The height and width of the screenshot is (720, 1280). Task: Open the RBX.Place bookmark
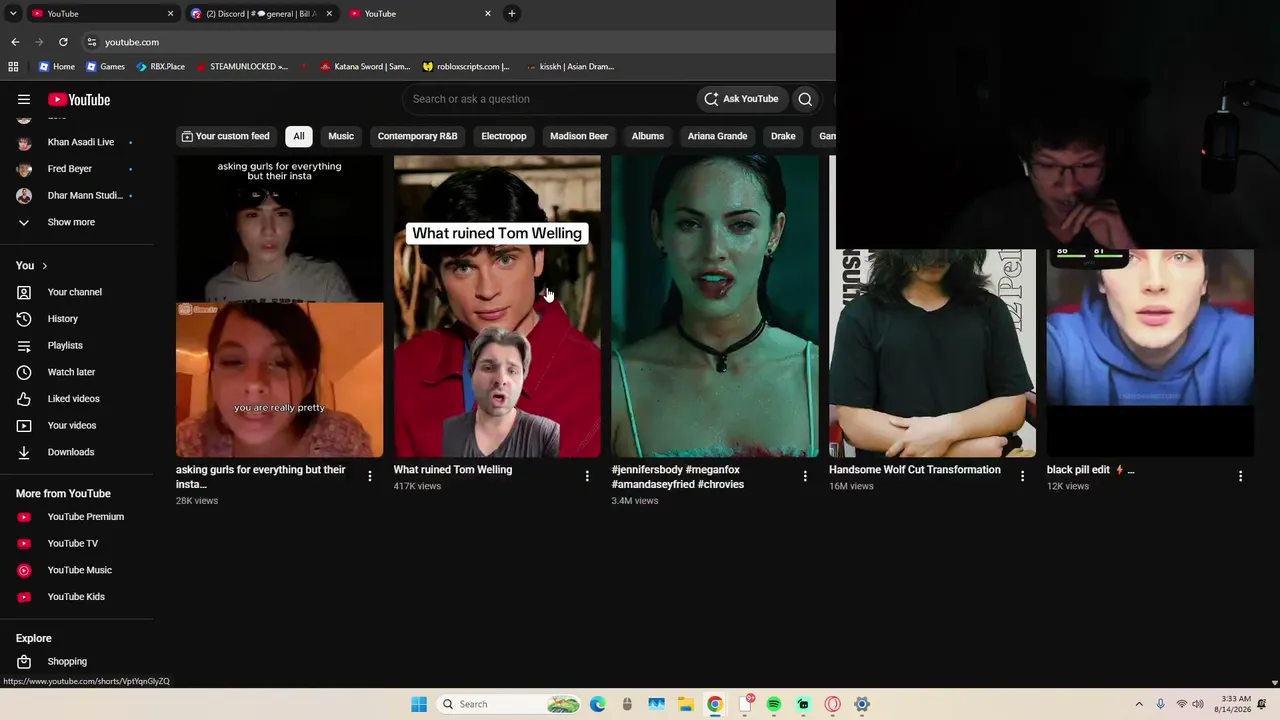pyautogui.click(x=160, y=67)
